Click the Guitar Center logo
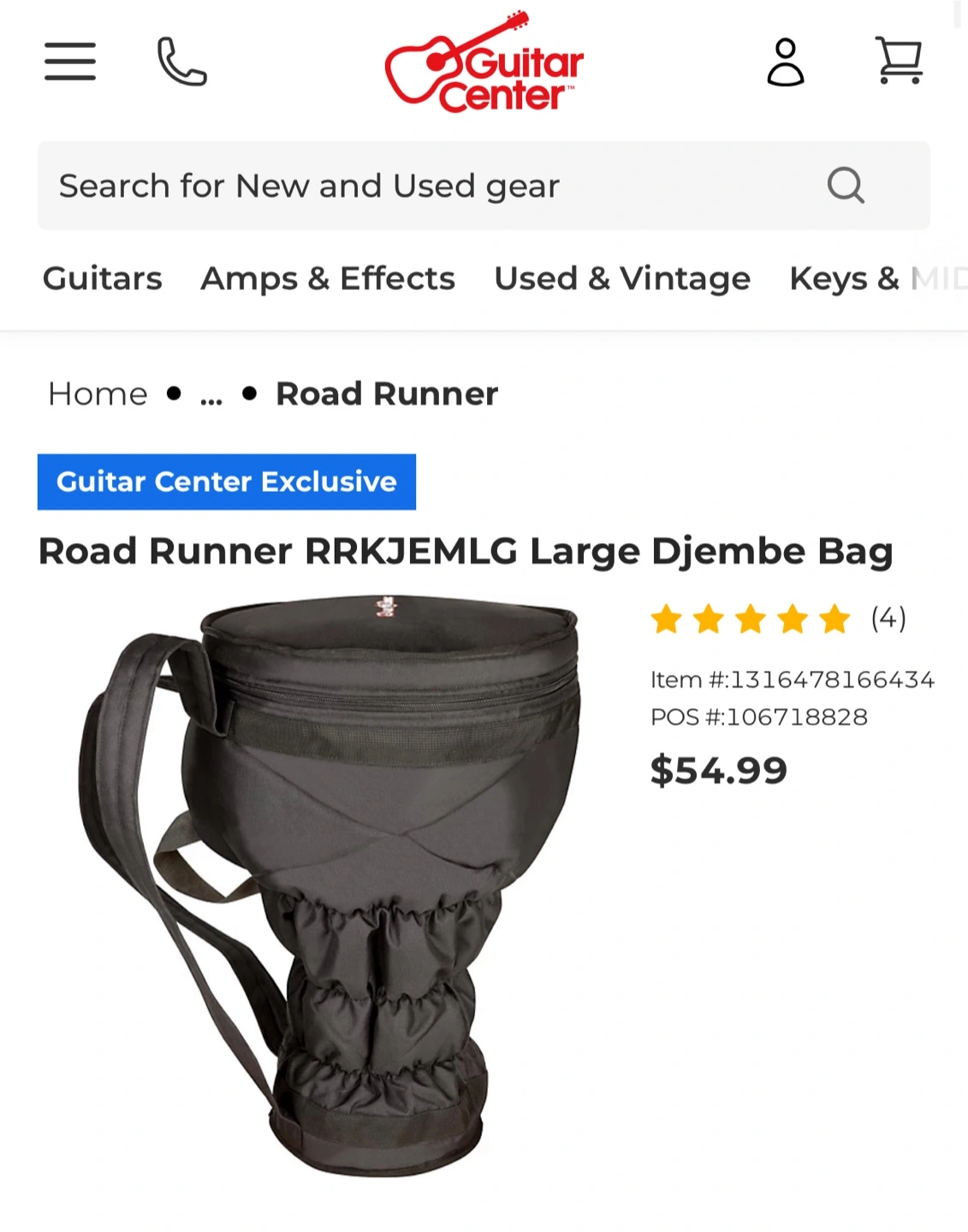This screenshot has height=1232, width=968. 484,62
